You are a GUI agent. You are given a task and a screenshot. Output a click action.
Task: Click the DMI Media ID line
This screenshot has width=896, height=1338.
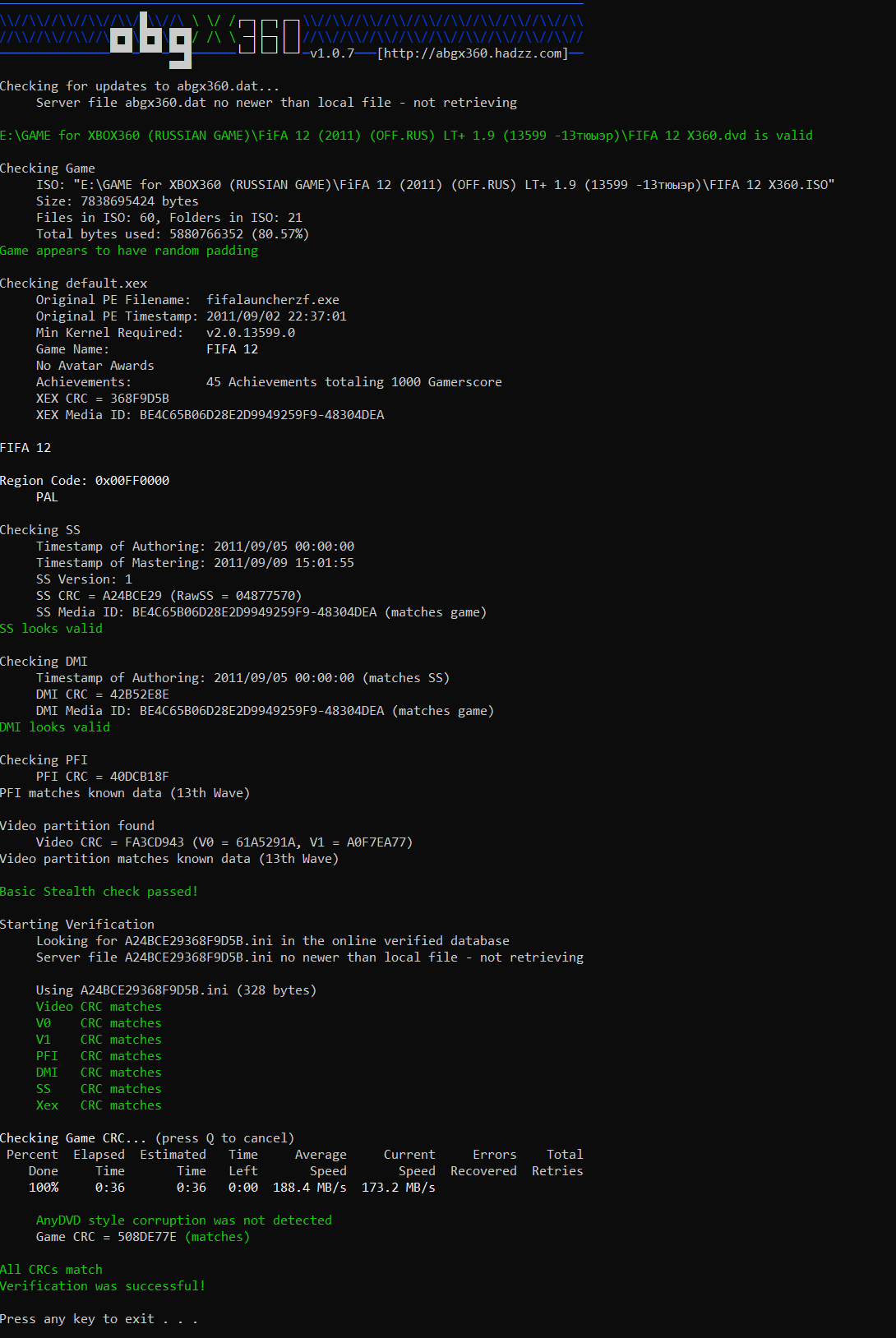(266, 711)
